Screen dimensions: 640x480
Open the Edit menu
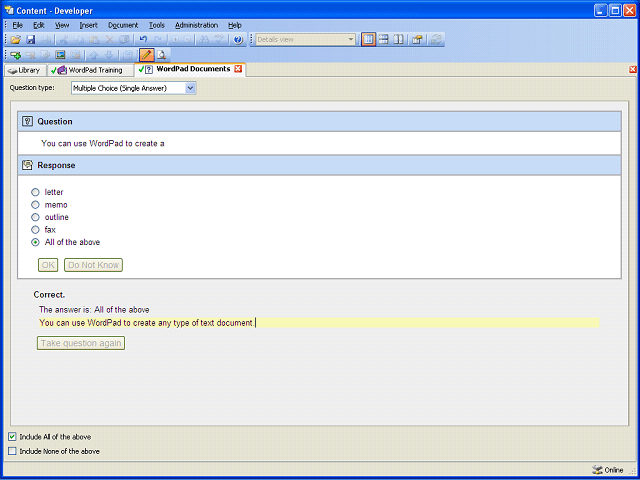[39, 25]
